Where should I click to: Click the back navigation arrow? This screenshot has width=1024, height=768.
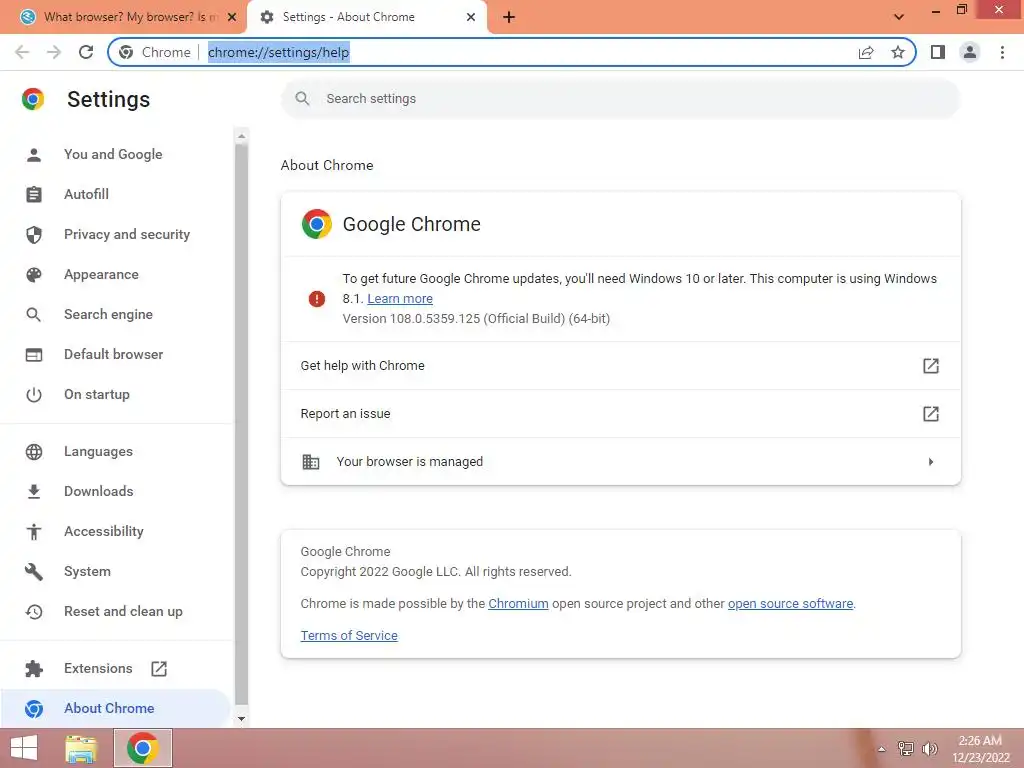[x=22, y=52]
